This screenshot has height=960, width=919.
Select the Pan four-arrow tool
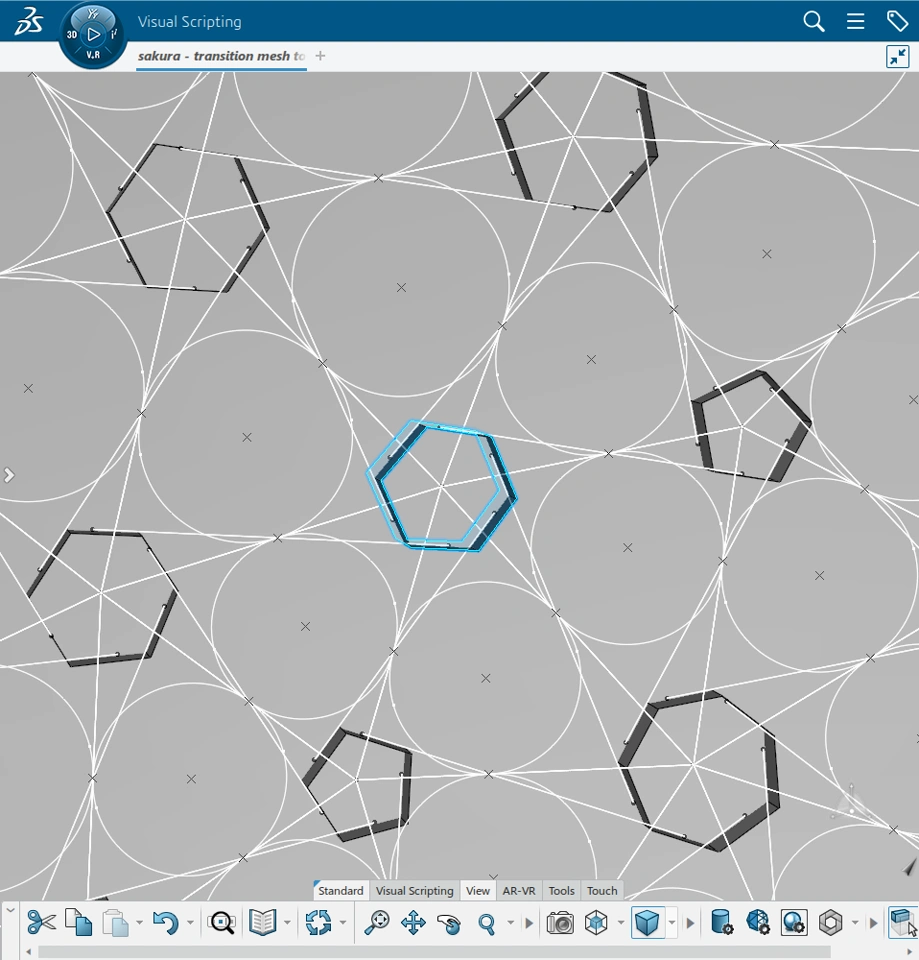(x=413, y=923)
